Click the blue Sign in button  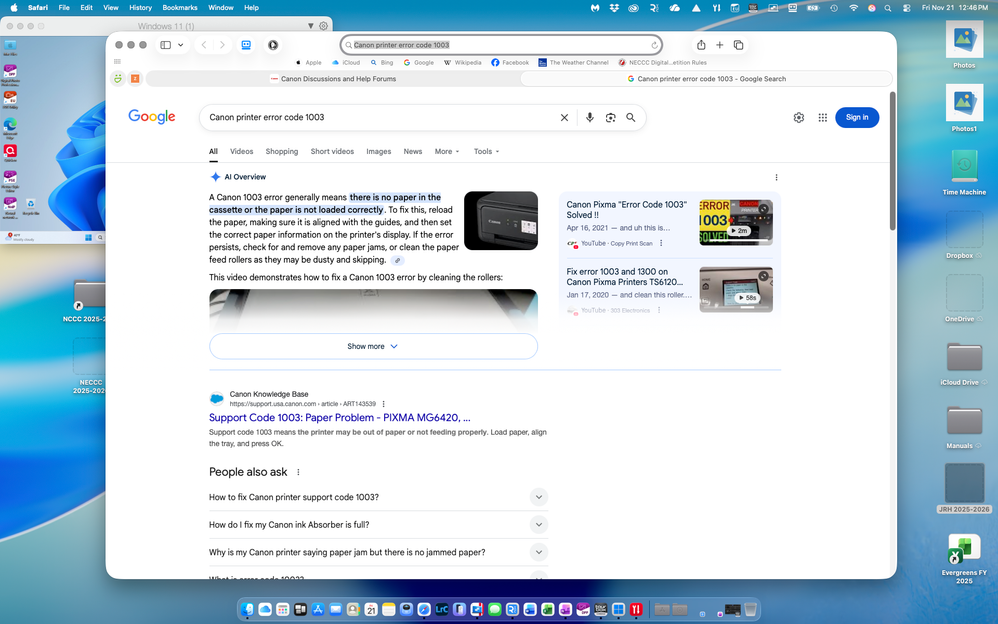click(857, 117)
